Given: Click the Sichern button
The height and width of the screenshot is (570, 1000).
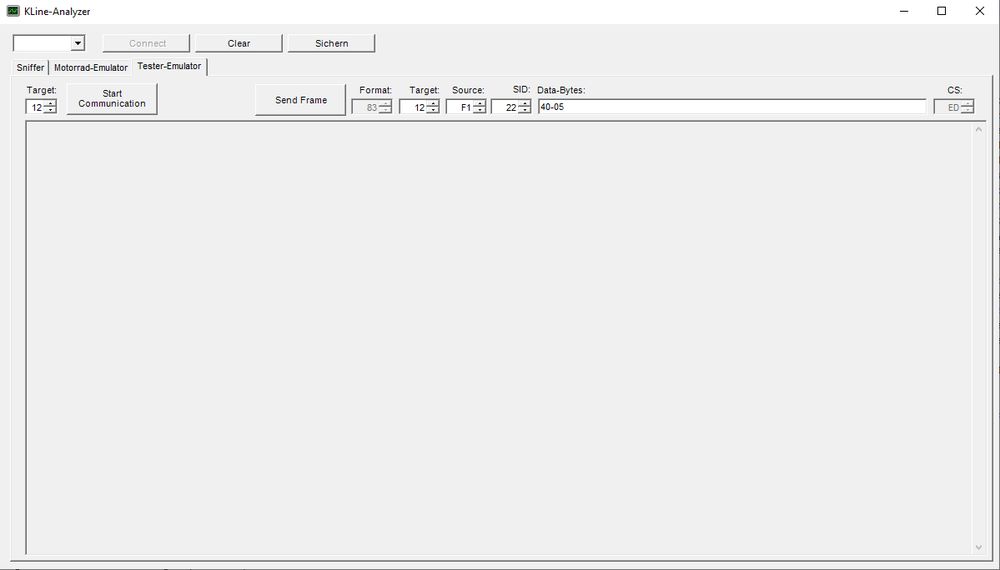Looking at the screenshot, I should pyautogui.click(x=332, y=43).
